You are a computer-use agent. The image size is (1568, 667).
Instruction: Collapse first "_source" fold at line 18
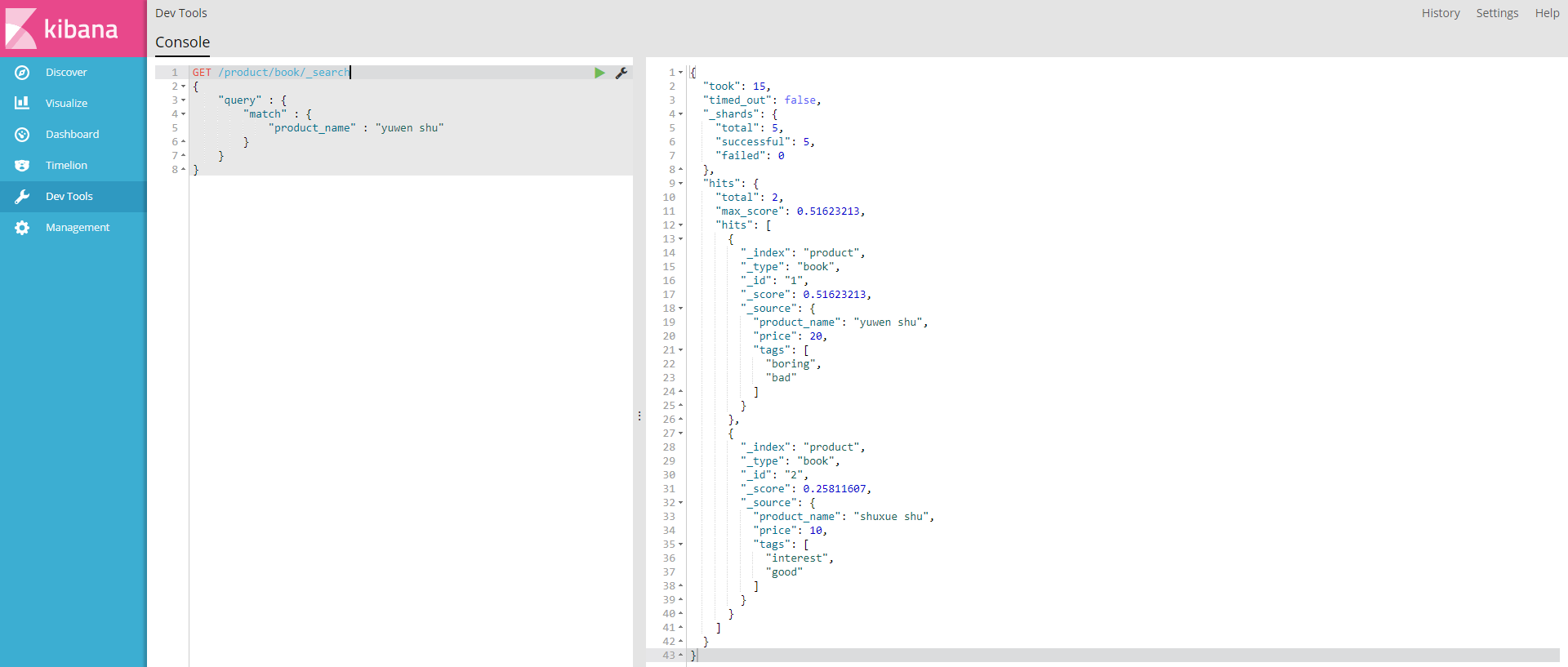(x=681, y=309)
